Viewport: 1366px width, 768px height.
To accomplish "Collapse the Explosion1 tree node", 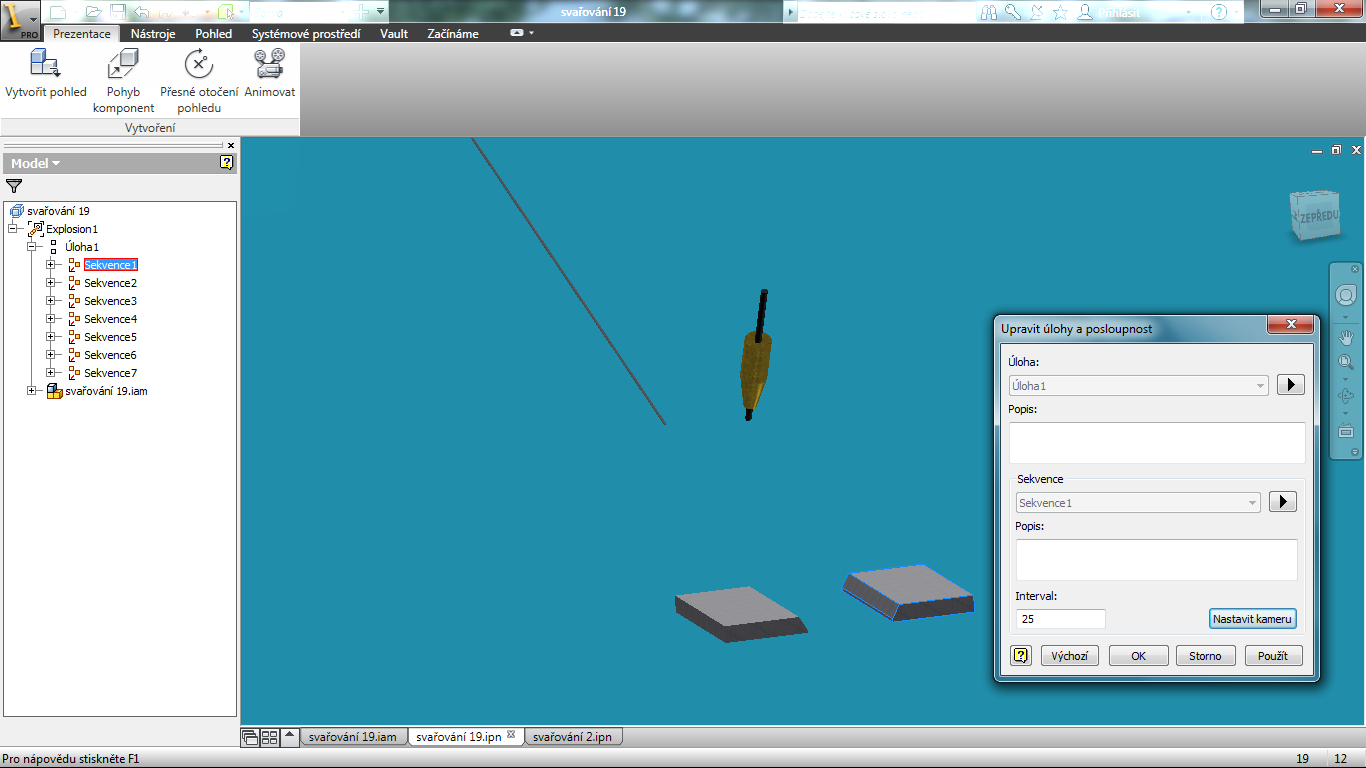I will [13, 229].
